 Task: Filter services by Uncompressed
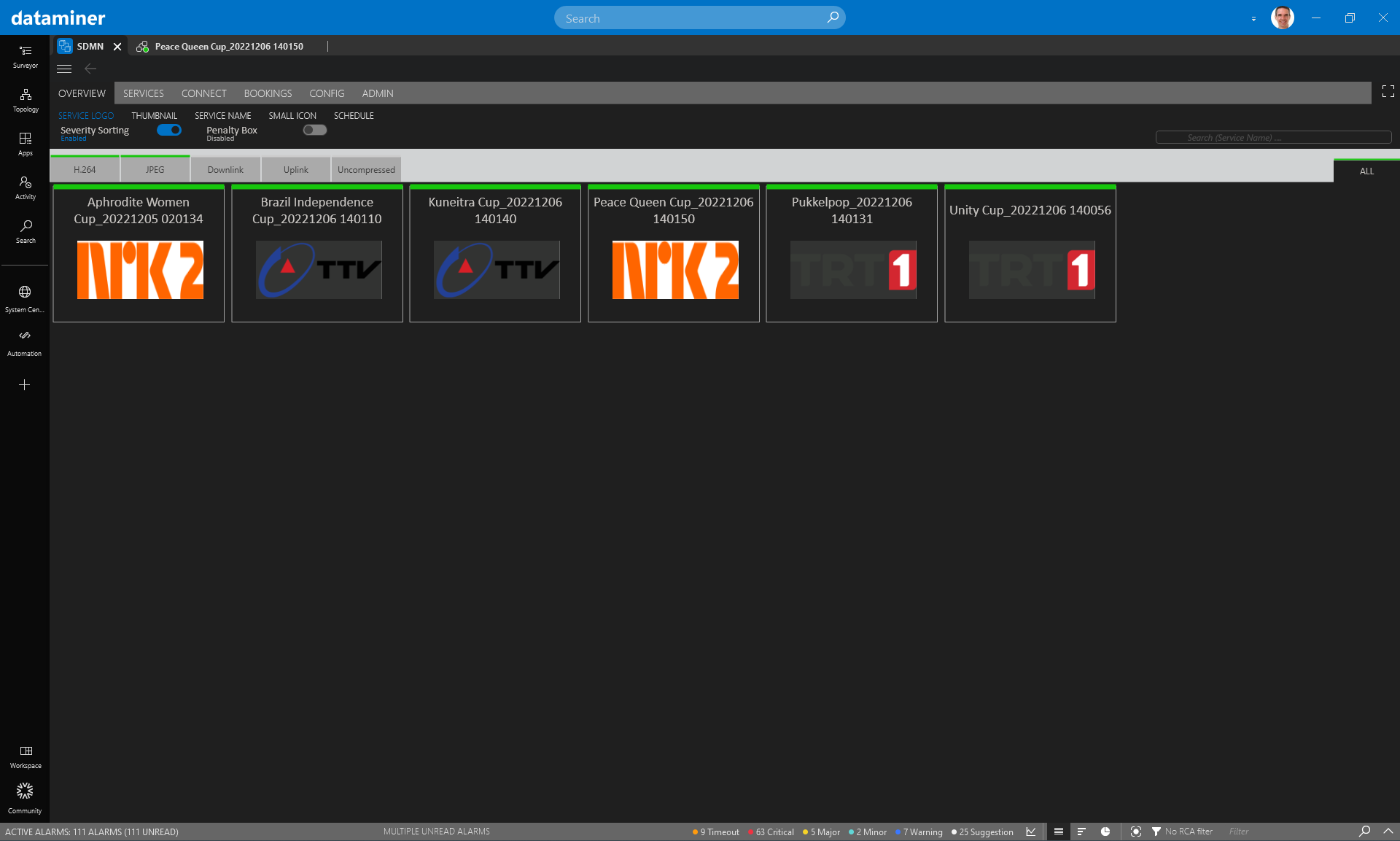click(x=366, y=169)
